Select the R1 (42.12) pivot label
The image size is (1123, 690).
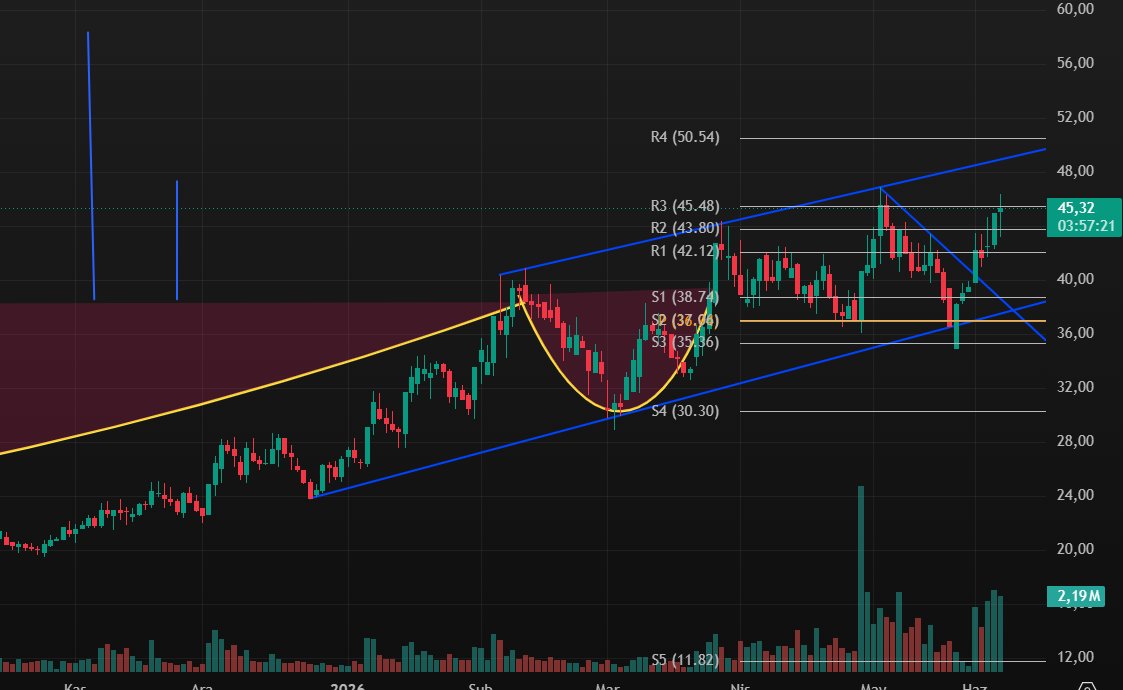click(685, 251)
